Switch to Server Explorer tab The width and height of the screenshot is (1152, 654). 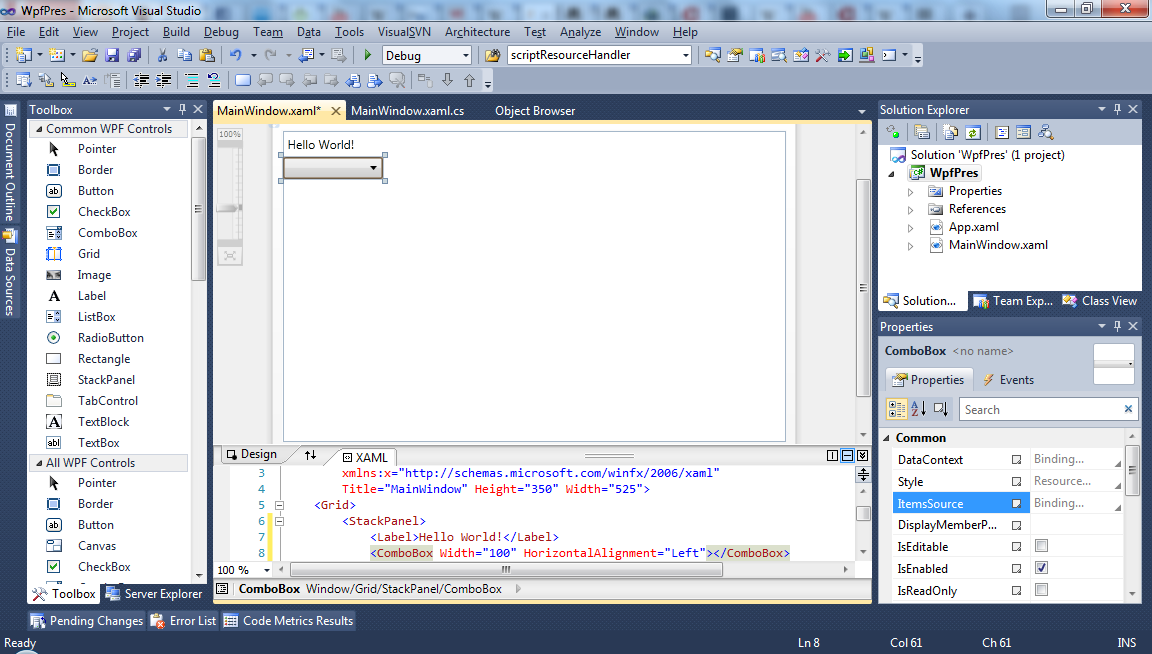point(154,594)
